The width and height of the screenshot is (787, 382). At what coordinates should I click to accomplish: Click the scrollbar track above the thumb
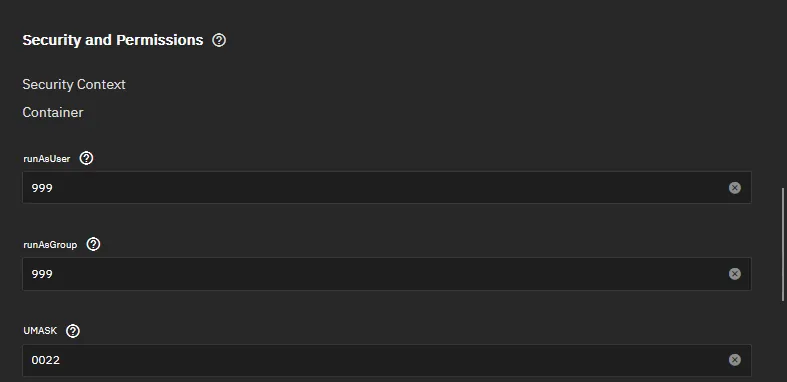[783, 94]
